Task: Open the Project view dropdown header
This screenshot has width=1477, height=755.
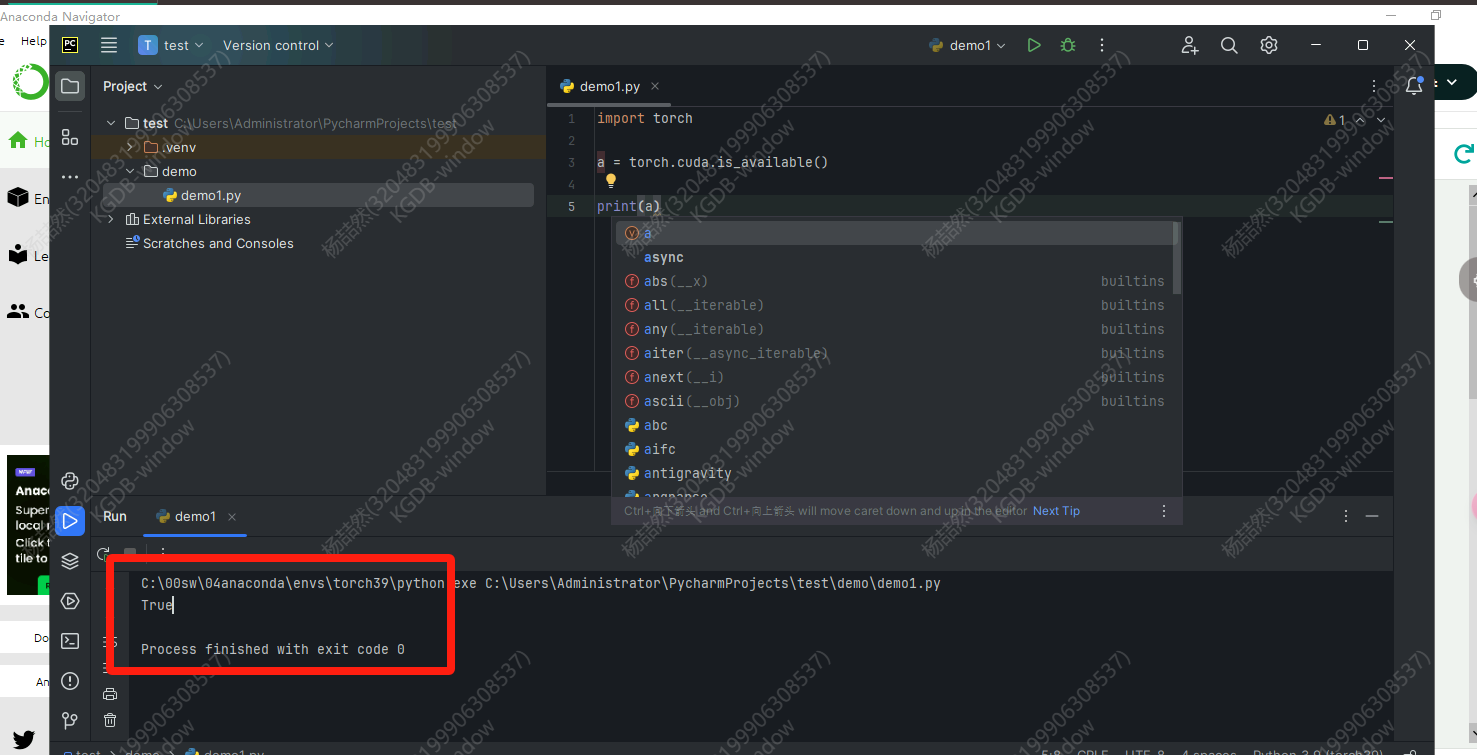Action: [x=132, y=86]
